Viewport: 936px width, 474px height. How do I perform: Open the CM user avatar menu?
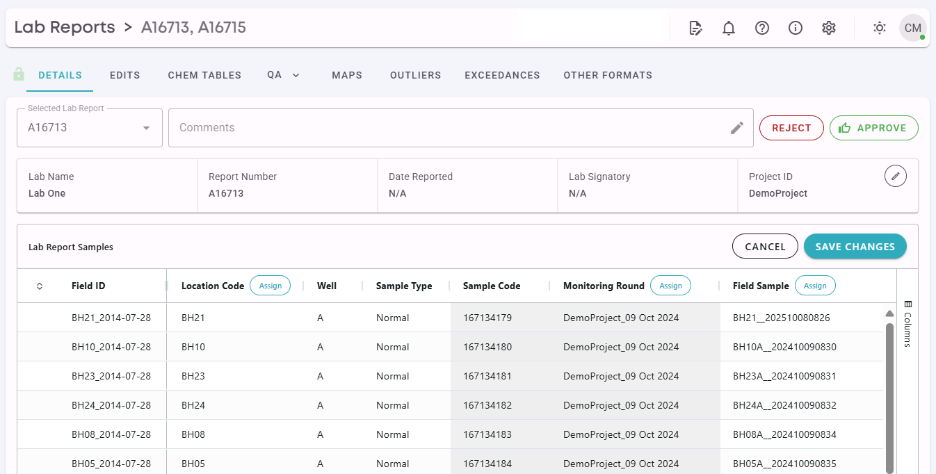(x=912, y=28)
